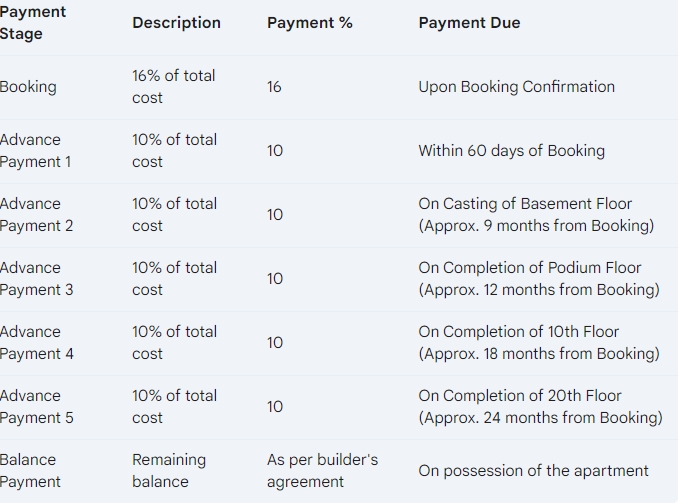Image resolution: width=678 pixels, height=503 pixels.
Task: Click the Payment % column header
Action: (x=310, y=22)
